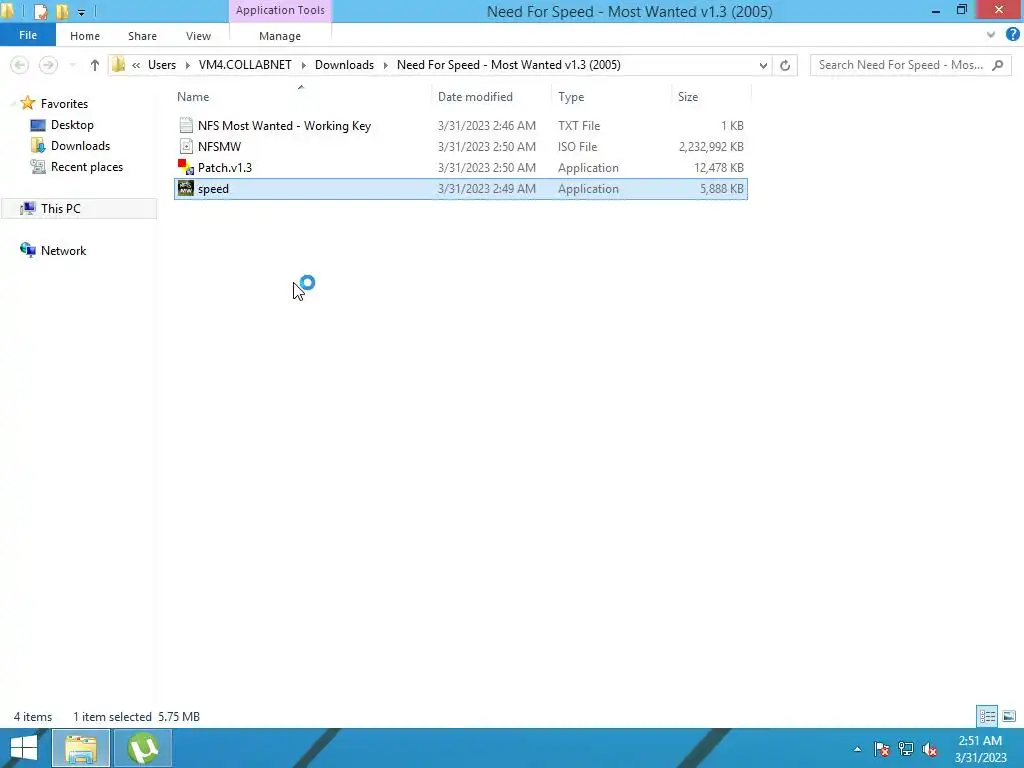Open the Home ribbon tab

click(x=85, y=36)
